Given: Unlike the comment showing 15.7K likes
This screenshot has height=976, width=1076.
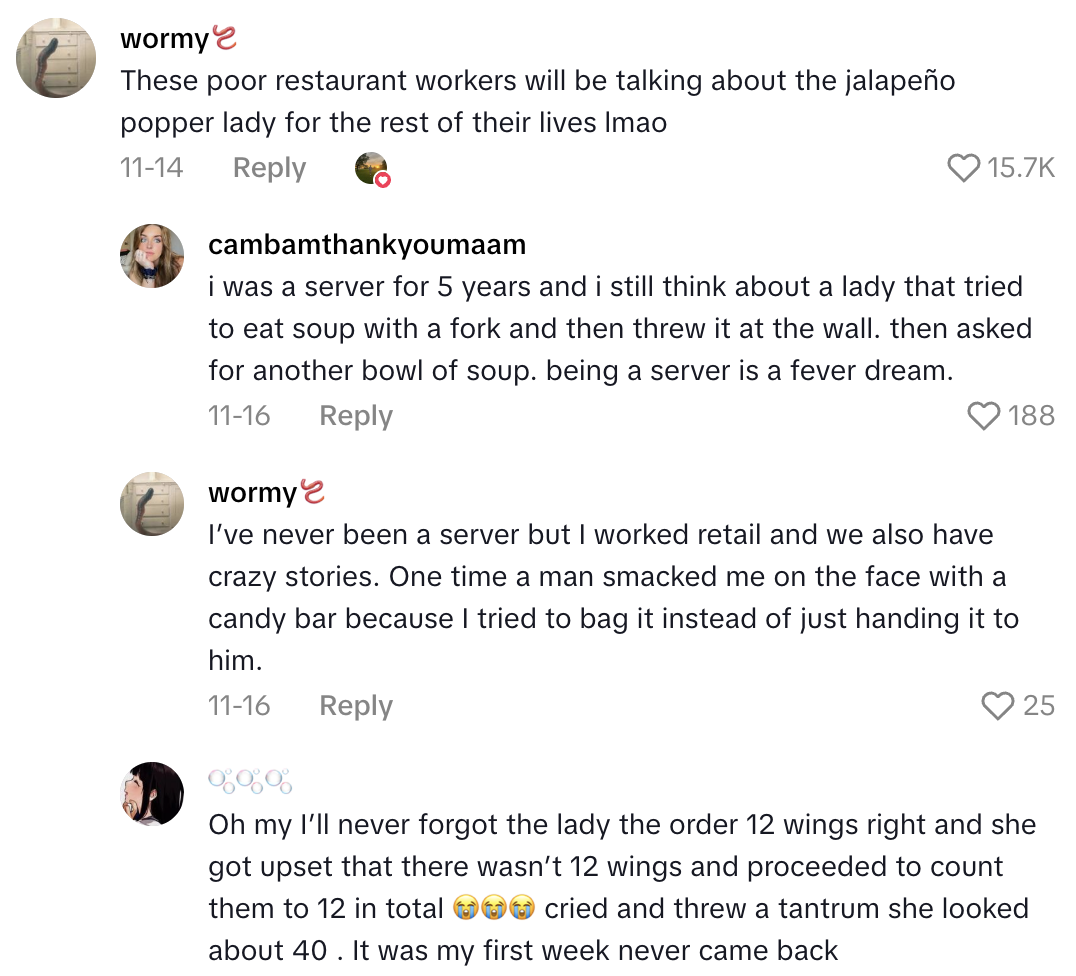Looking at the screenshot, I should coord(963,169).
